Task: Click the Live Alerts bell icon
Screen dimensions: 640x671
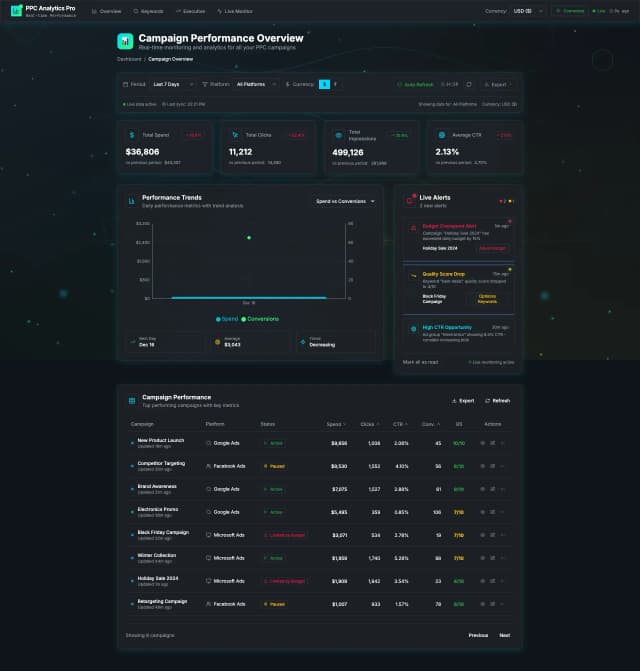Action: pos(410,200)
